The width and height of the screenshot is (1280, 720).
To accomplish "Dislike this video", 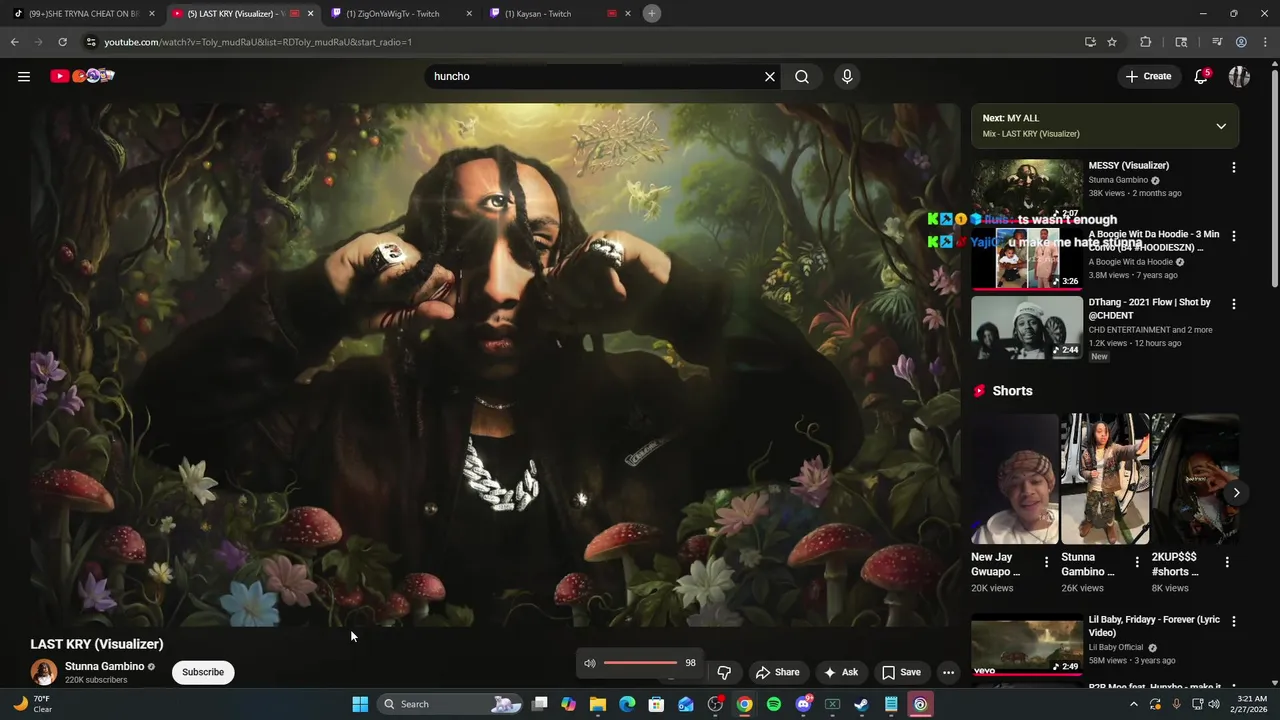I will coord(724,672).
